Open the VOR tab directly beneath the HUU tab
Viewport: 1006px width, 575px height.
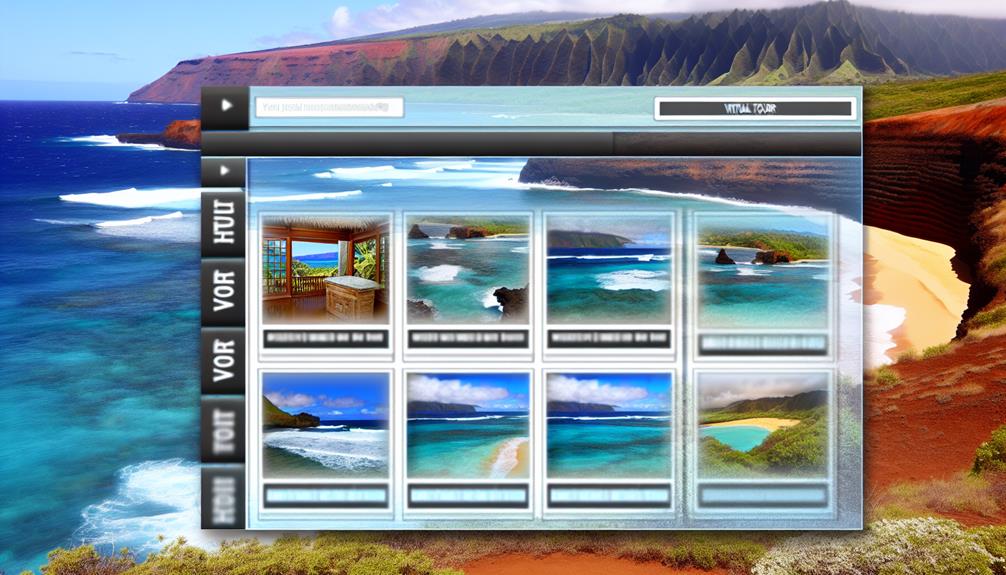pyautogui.click(x=223, y=292)
